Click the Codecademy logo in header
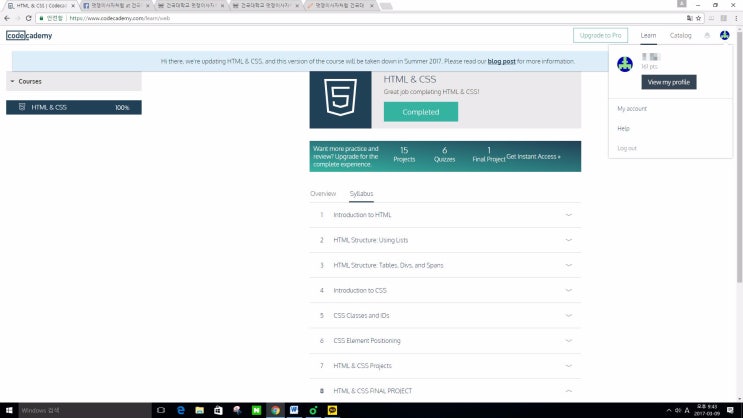The image size is (743, 418). point(29,36)
